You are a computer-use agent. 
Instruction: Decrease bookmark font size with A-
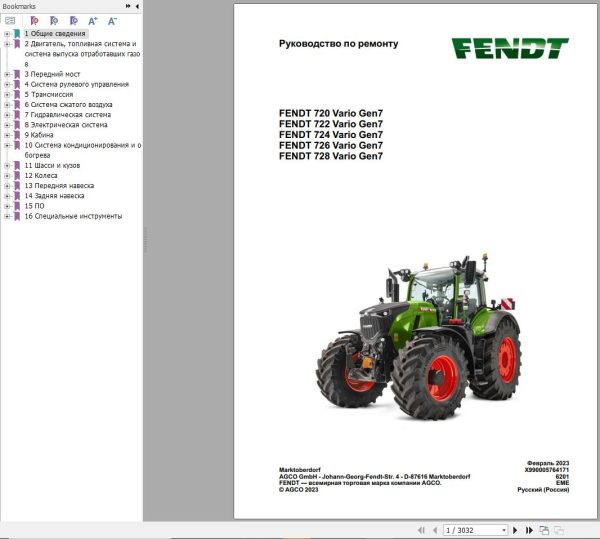pos(112,21)
